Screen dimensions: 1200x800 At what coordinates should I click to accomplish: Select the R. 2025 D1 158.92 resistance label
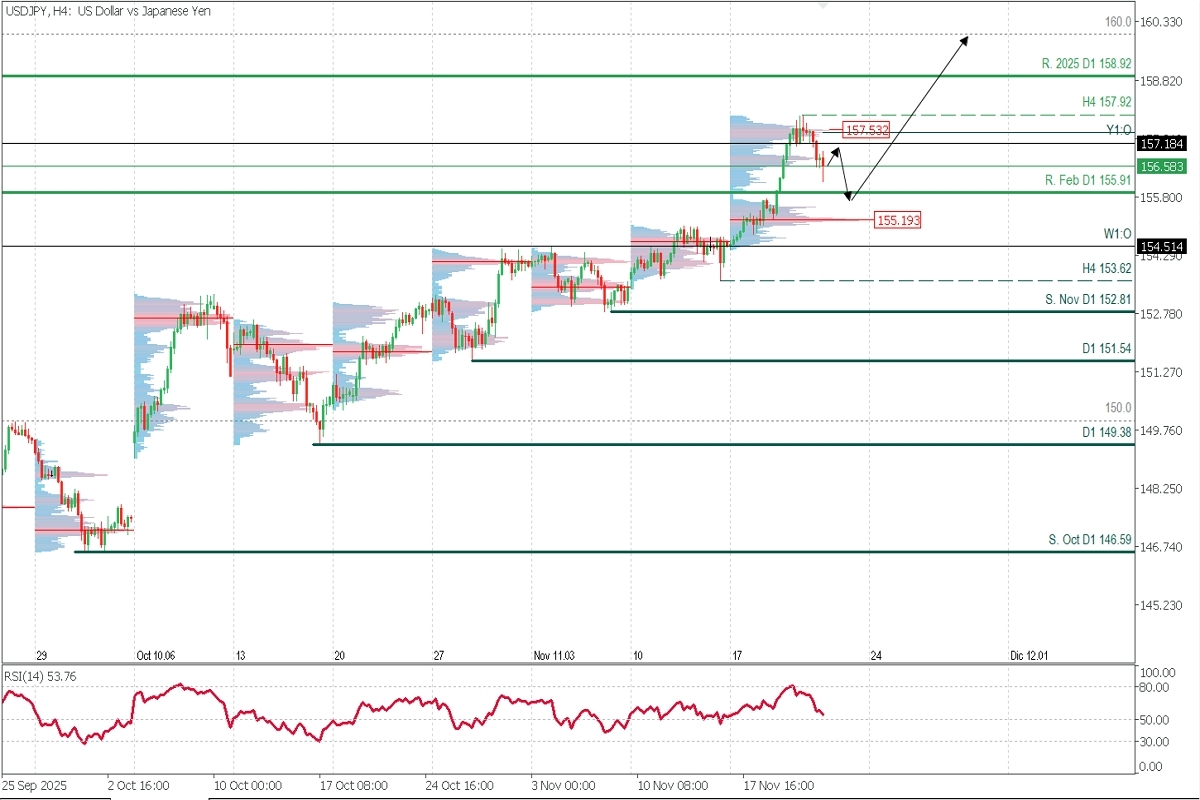1086,64
